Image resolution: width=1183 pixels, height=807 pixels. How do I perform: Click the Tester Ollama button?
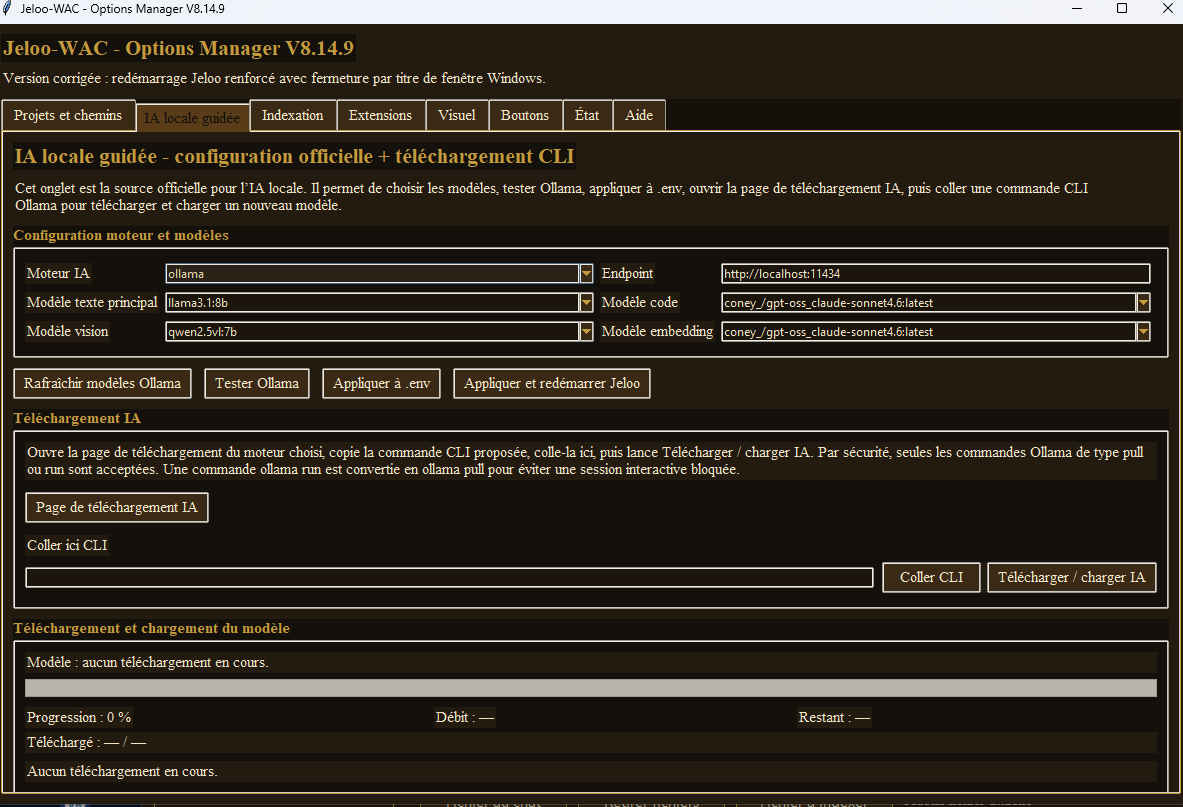[257, 383]
